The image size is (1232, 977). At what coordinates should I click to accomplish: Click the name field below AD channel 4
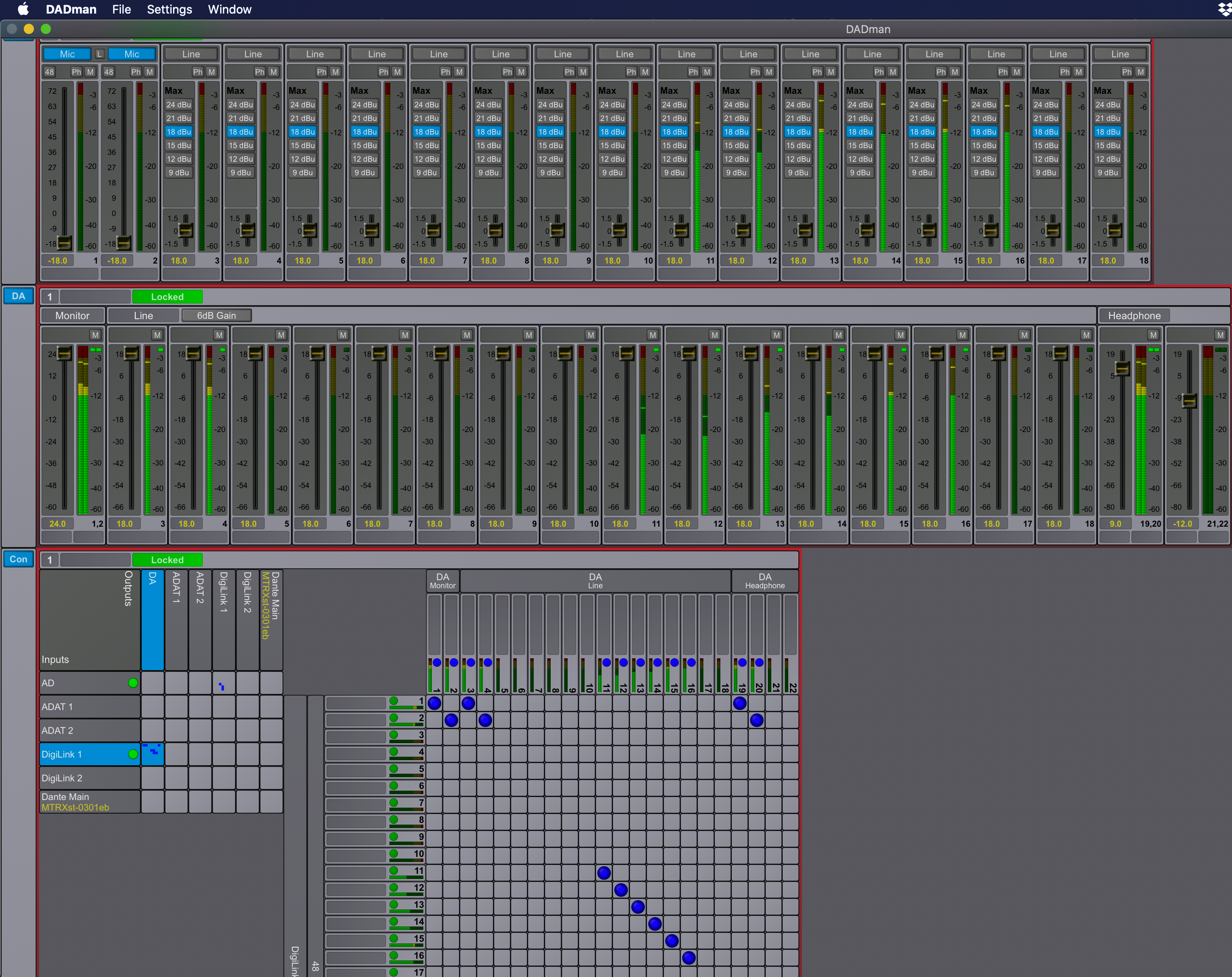coord(253,273)
